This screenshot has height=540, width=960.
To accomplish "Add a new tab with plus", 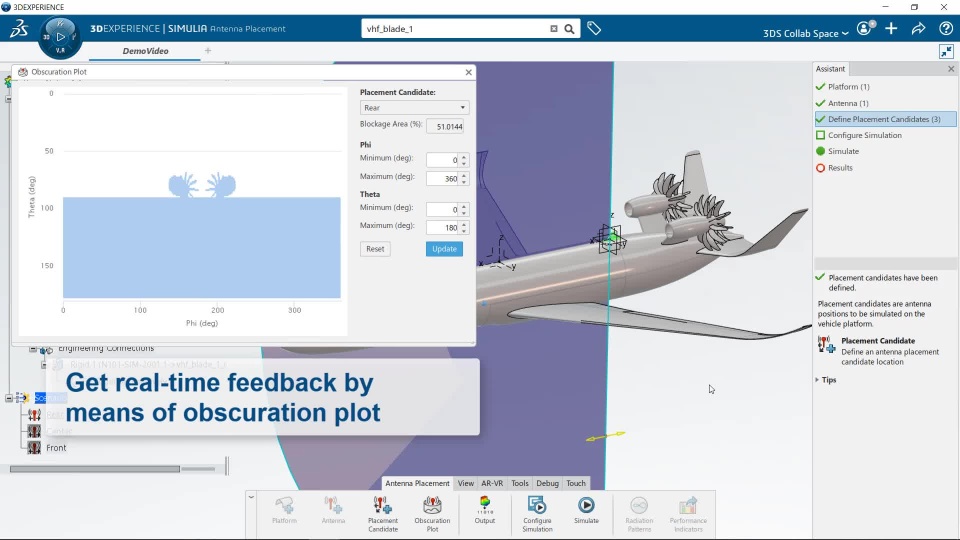I will pos(208,51).
